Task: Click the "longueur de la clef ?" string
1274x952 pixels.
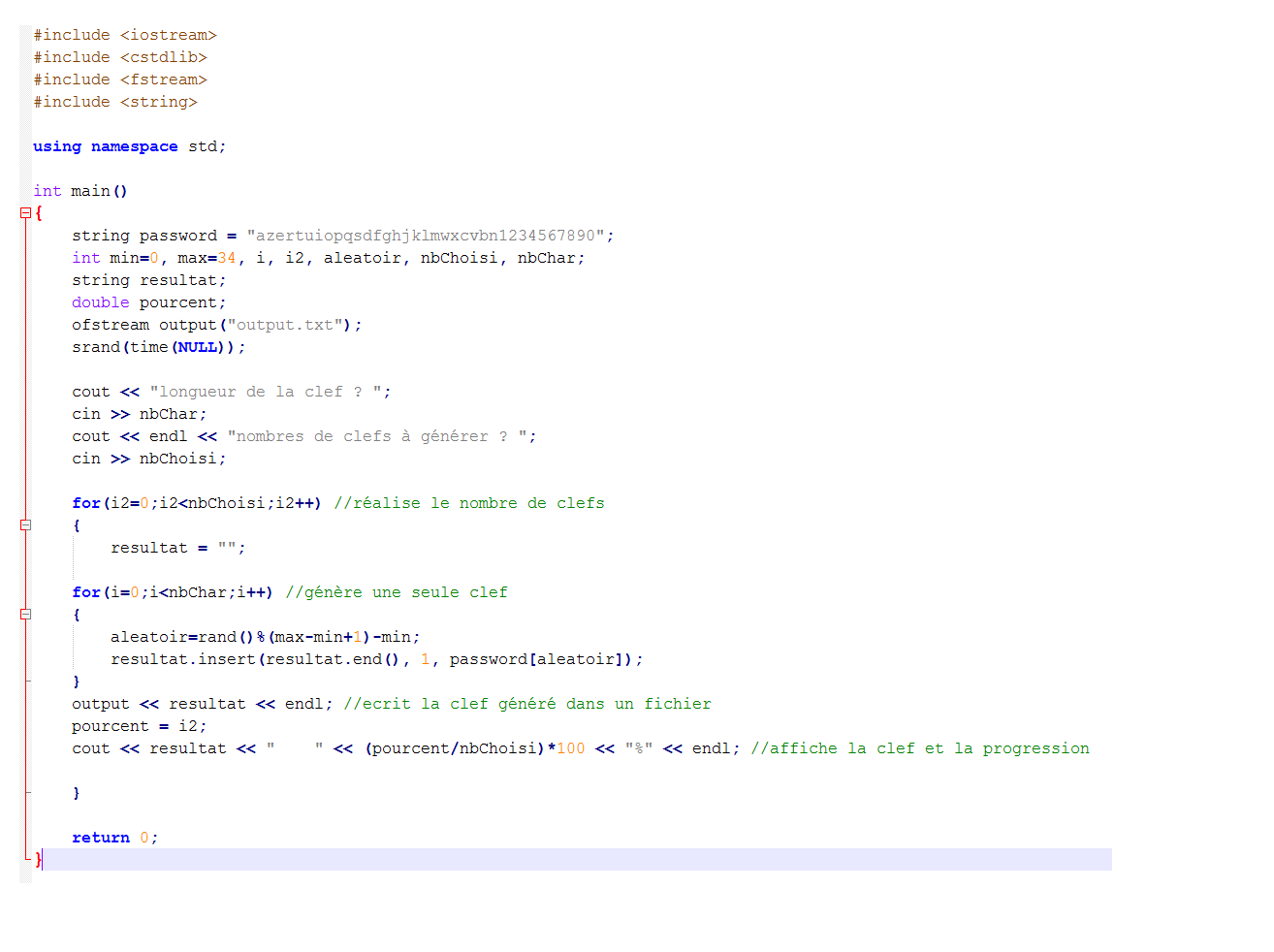Action: [270, 392]
